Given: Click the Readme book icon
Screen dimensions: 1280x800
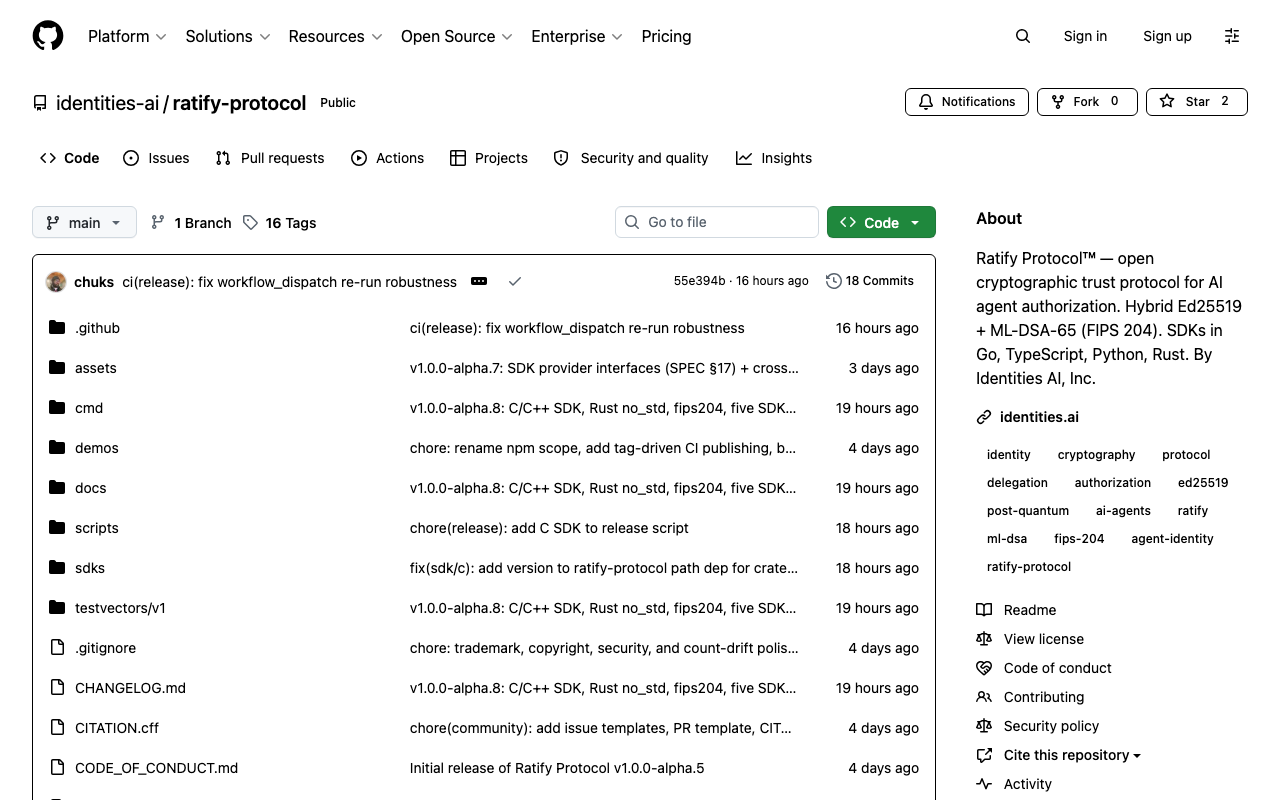Looking at the screenshot, I should click(984, 610).
